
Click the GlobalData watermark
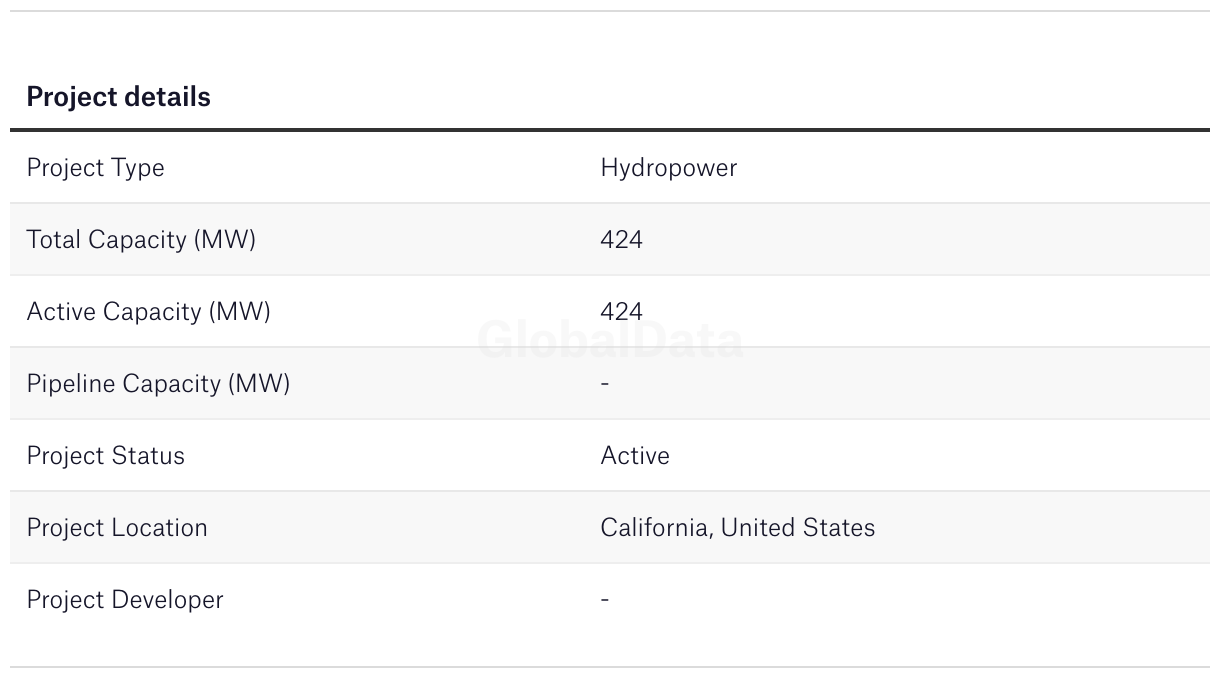point(610,341)
